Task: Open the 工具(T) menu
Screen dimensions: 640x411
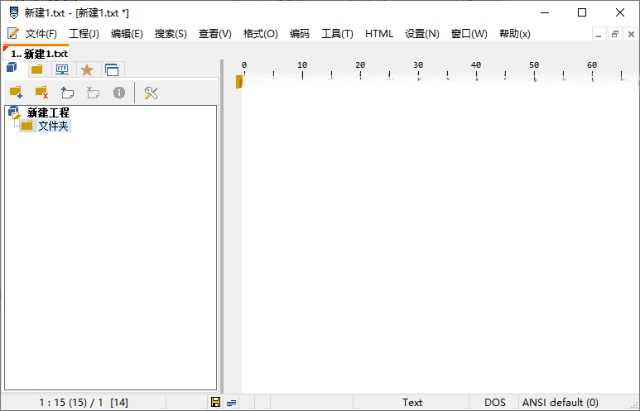Action: [x=337, y=34]
